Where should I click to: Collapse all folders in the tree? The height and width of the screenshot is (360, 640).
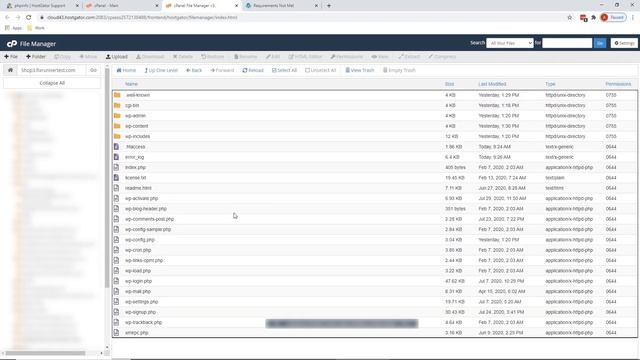52,83
